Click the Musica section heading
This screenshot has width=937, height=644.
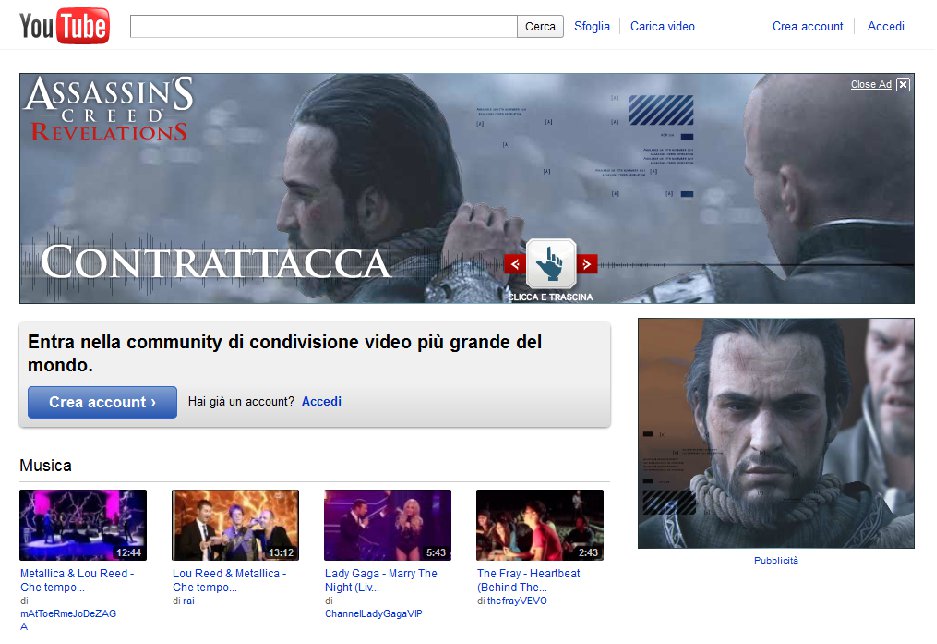pos(45,465)
